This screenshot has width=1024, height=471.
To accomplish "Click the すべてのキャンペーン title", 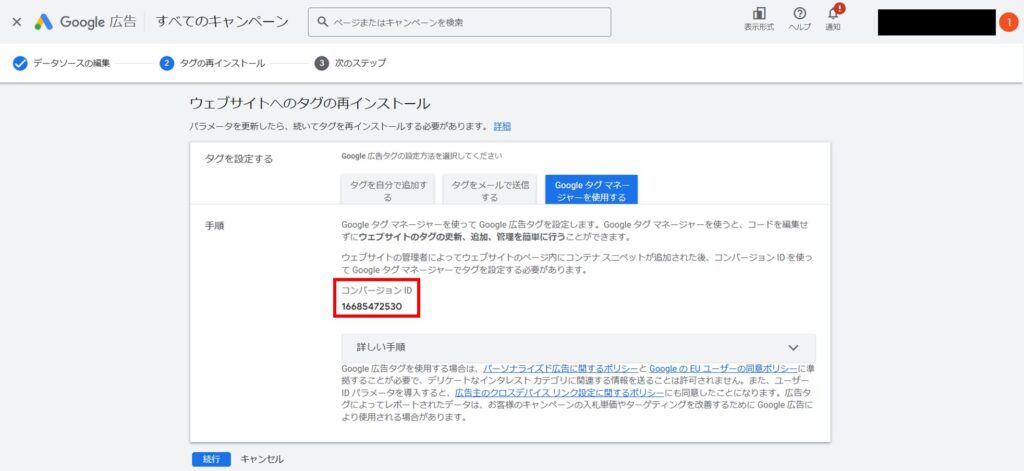I will click(x=222, y=22).
